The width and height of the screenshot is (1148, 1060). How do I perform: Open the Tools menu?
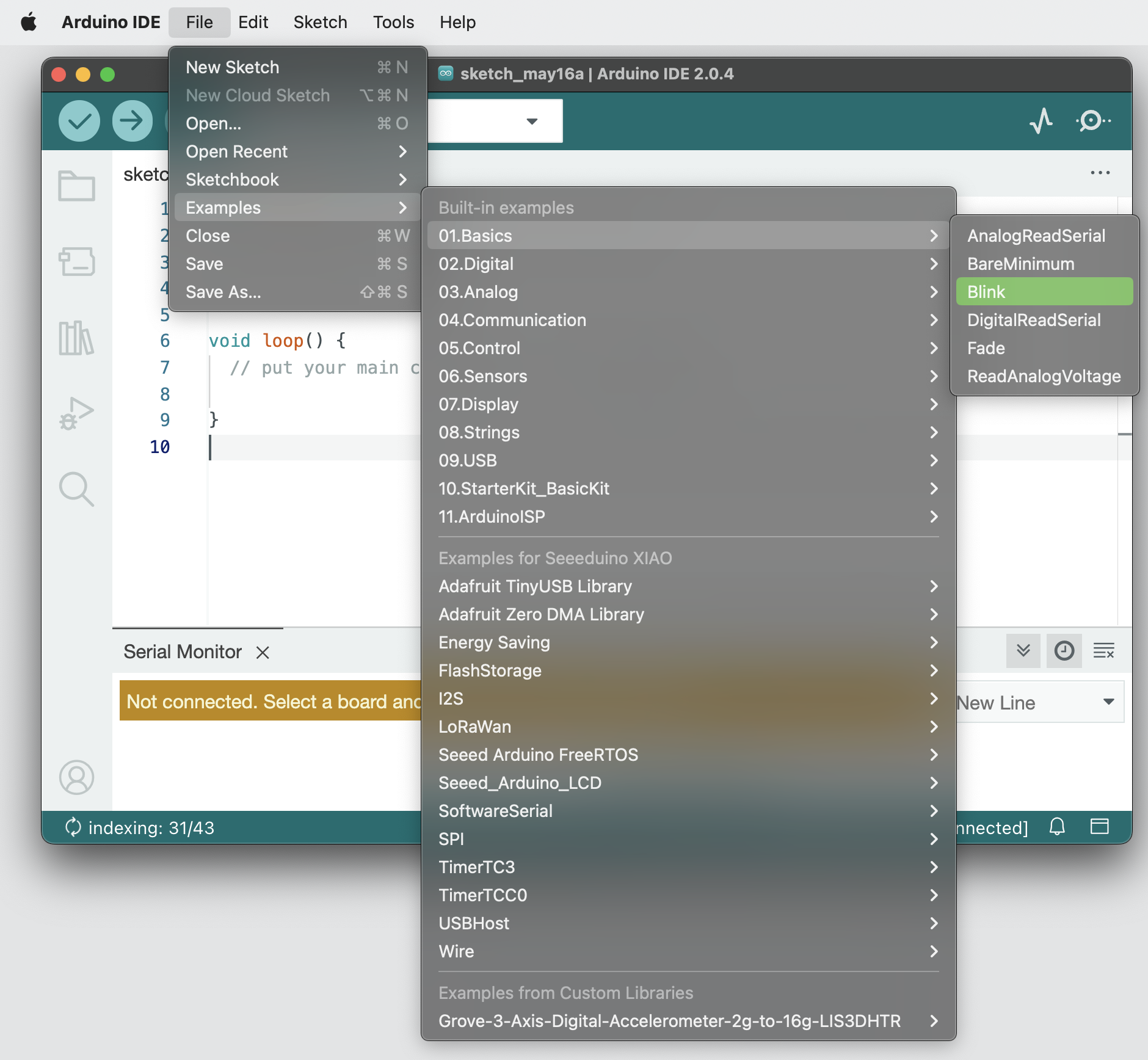(394, 23)
